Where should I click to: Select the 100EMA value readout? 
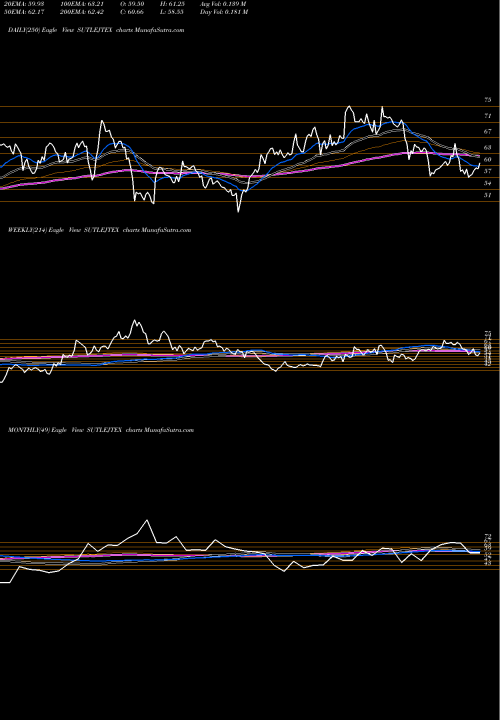(84, 4)
